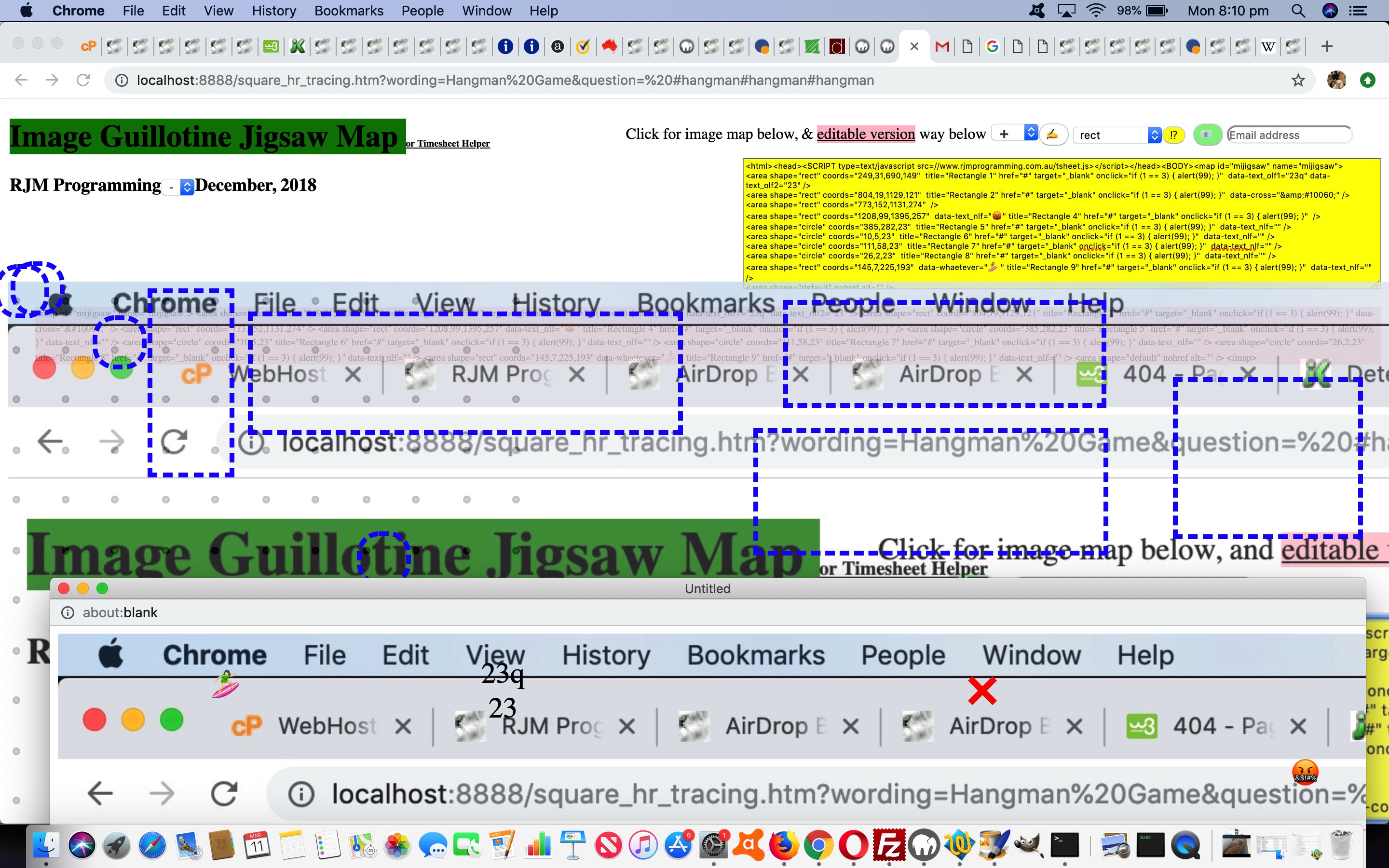The height and width of the screenshot is (868, 1389).
Task: Open the History menu
Action: point(274,11)
